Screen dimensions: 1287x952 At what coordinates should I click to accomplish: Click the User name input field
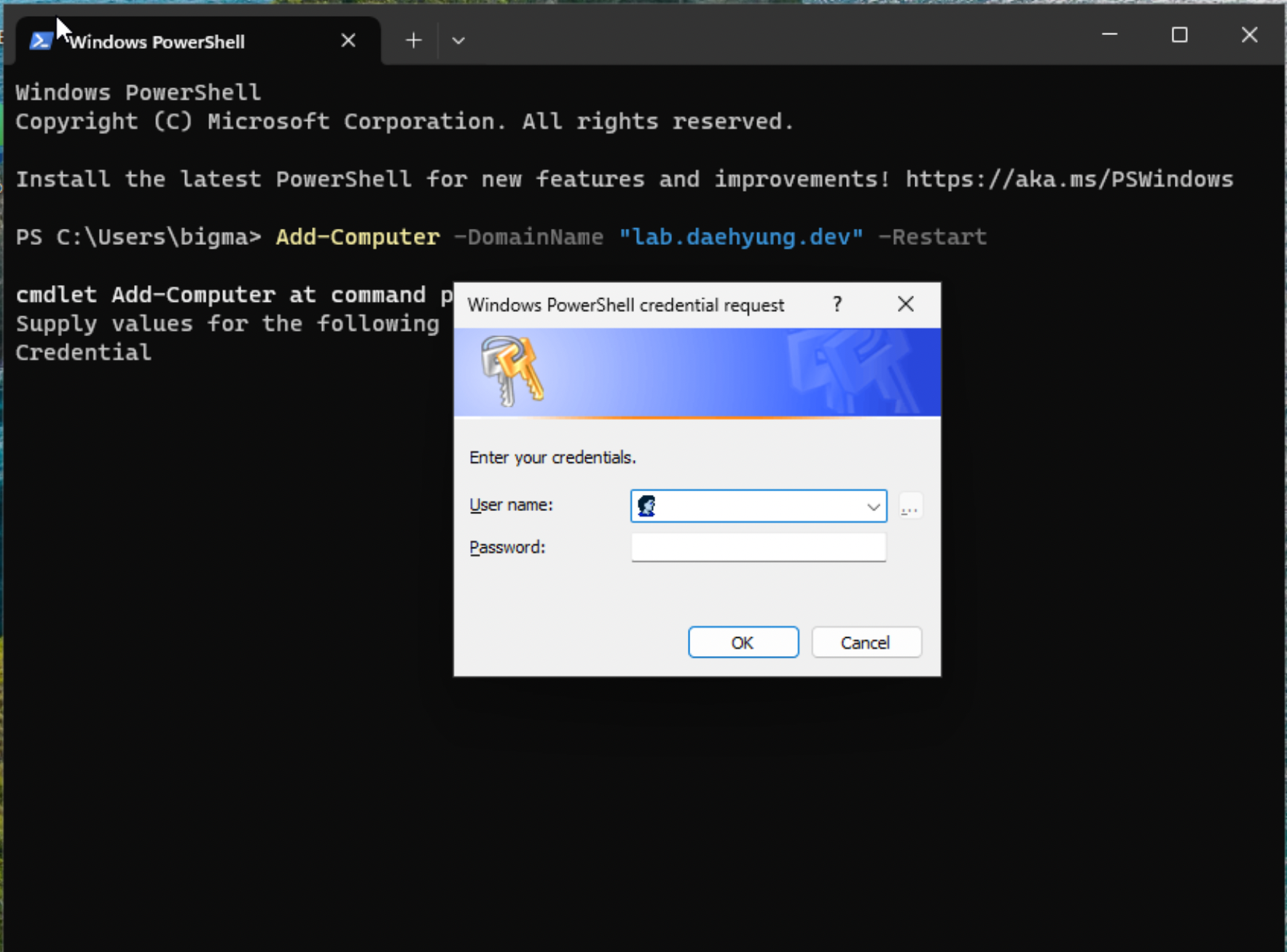pyautogui.click(x=758, y=506)
